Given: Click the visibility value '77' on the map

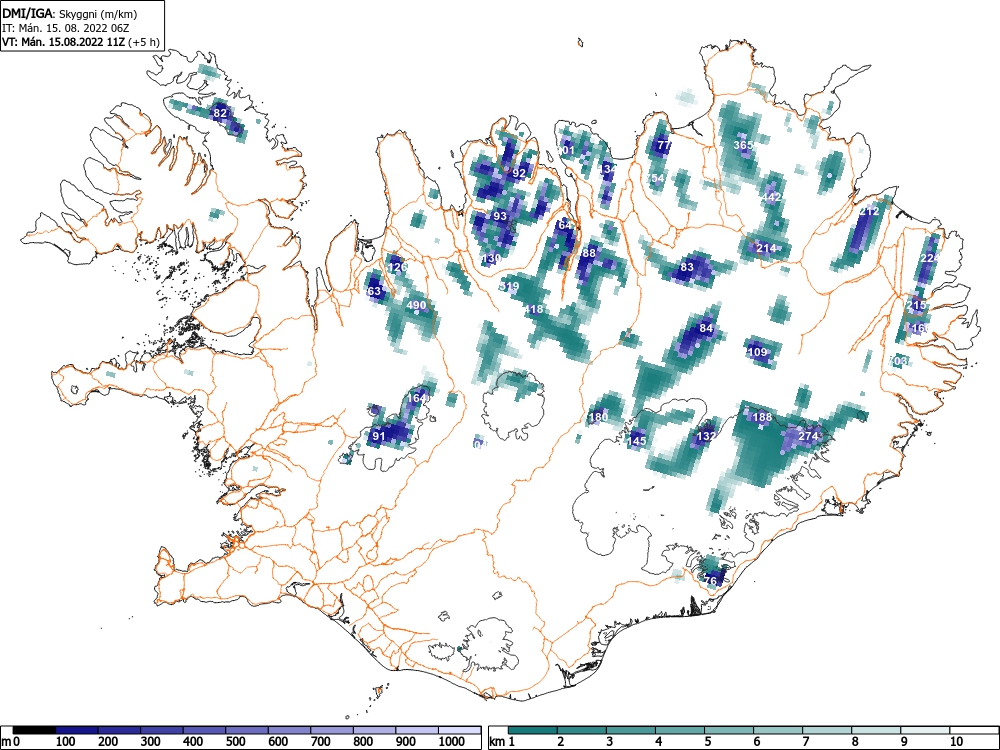Looking at the screenshot, I should pos(664,145).
